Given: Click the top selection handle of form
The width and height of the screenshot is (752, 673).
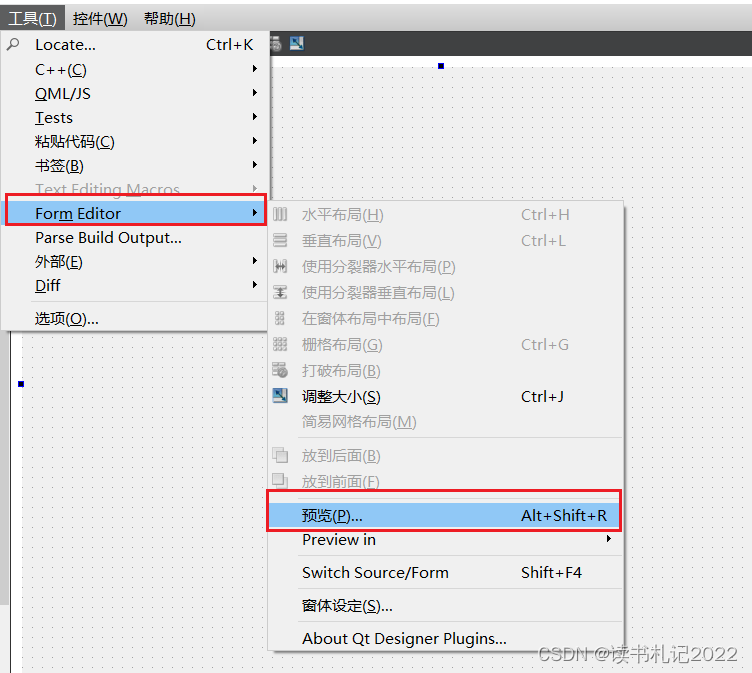Looking at the screenshot, I should [441, 66].
